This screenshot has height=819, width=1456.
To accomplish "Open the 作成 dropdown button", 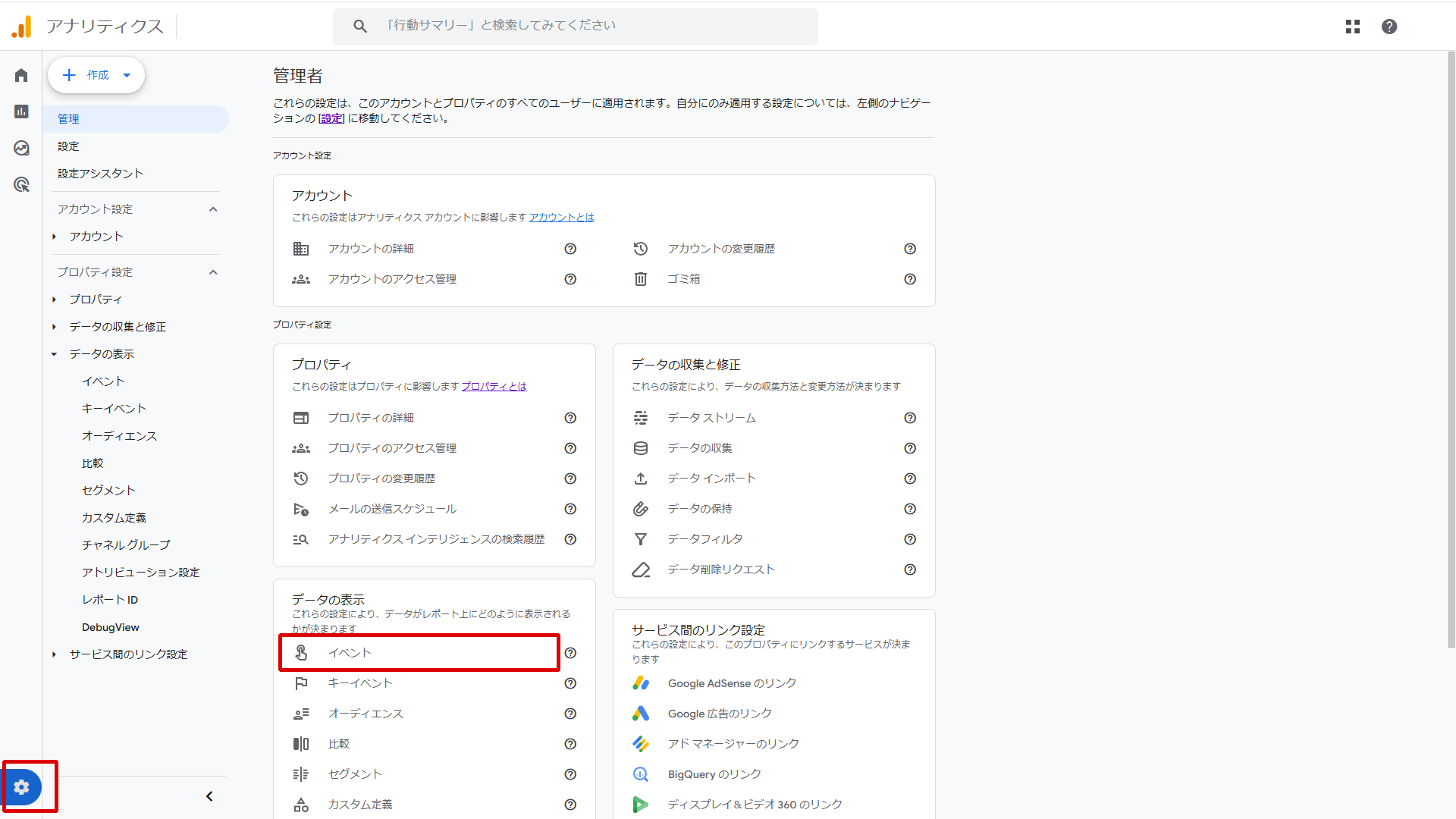I will pos(96,75).
